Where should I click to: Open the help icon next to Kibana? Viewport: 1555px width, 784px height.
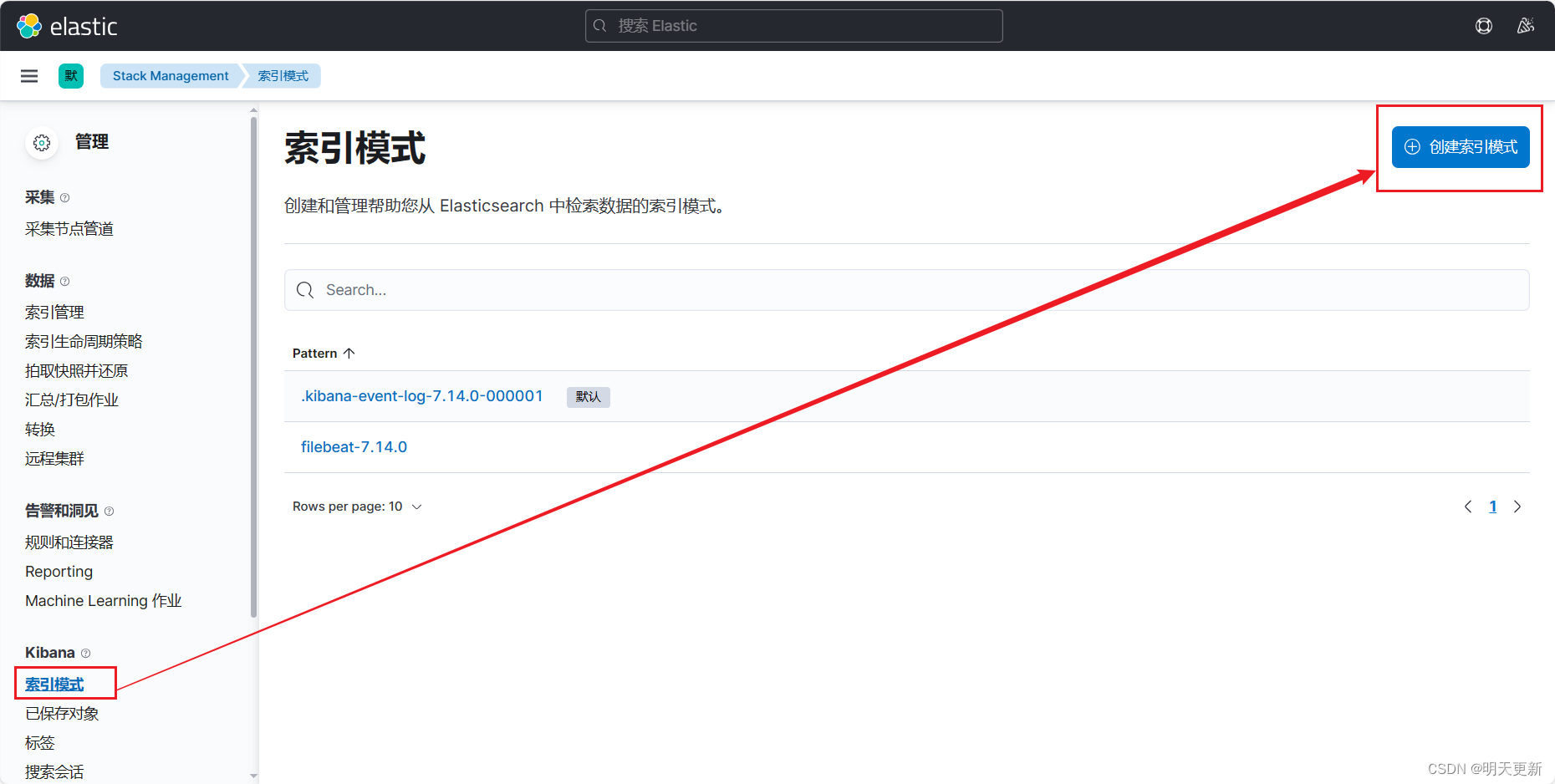[84, 652]
